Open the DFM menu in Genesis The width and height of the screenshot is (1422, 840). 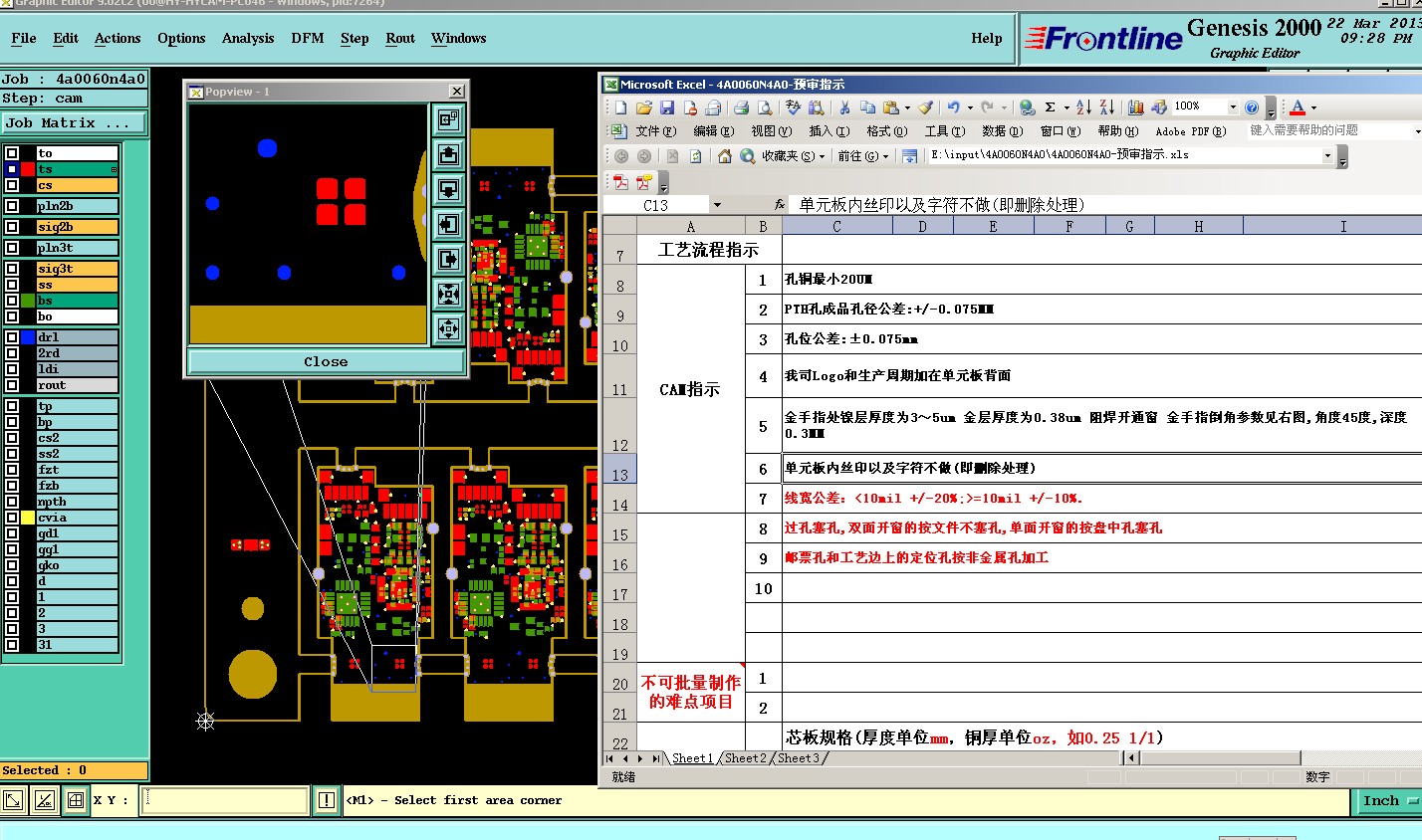pyautogui.click(x=308, y=39)
